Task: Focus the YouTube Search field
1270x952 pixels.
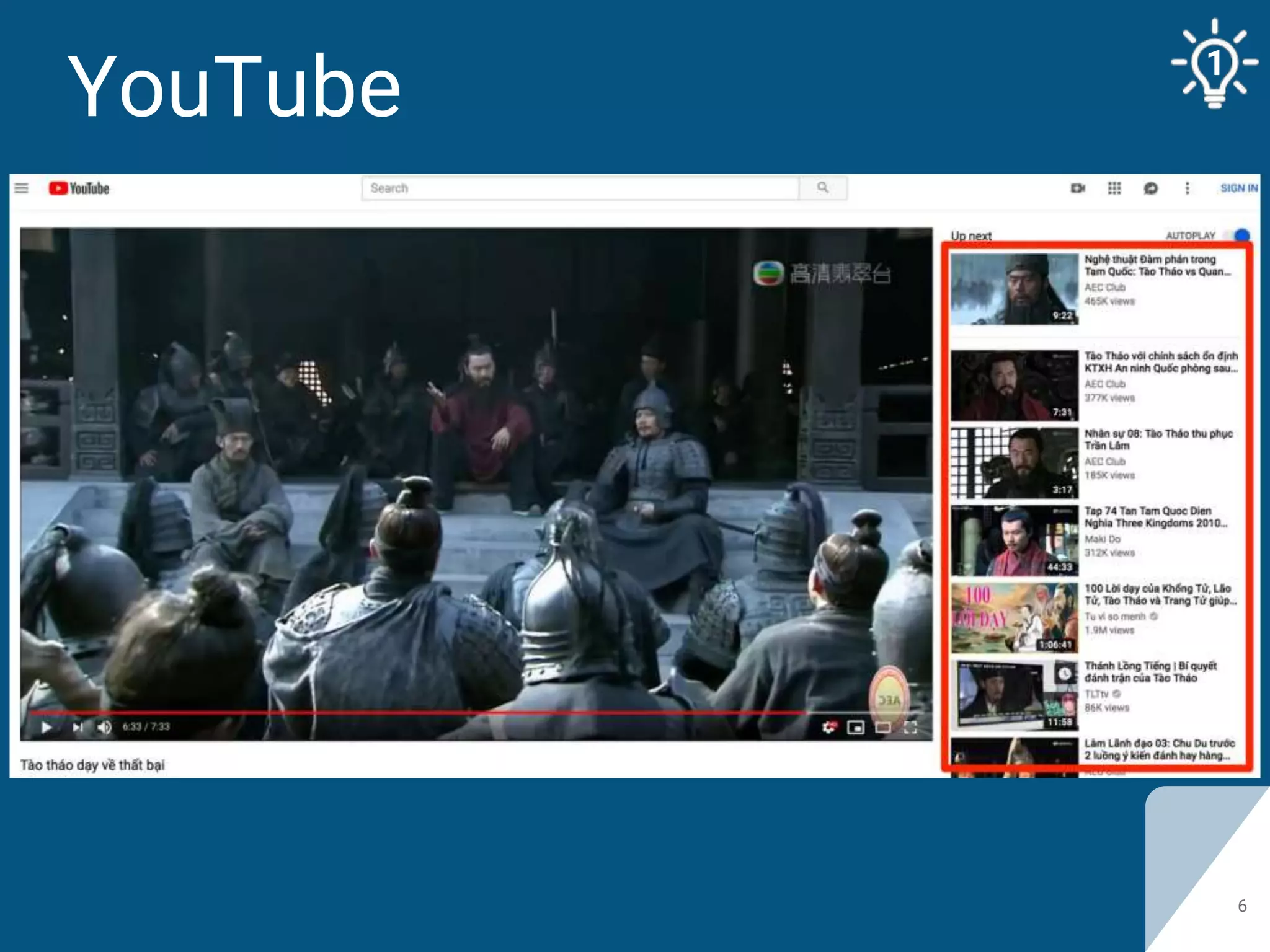Action: [x=580, y=188]
